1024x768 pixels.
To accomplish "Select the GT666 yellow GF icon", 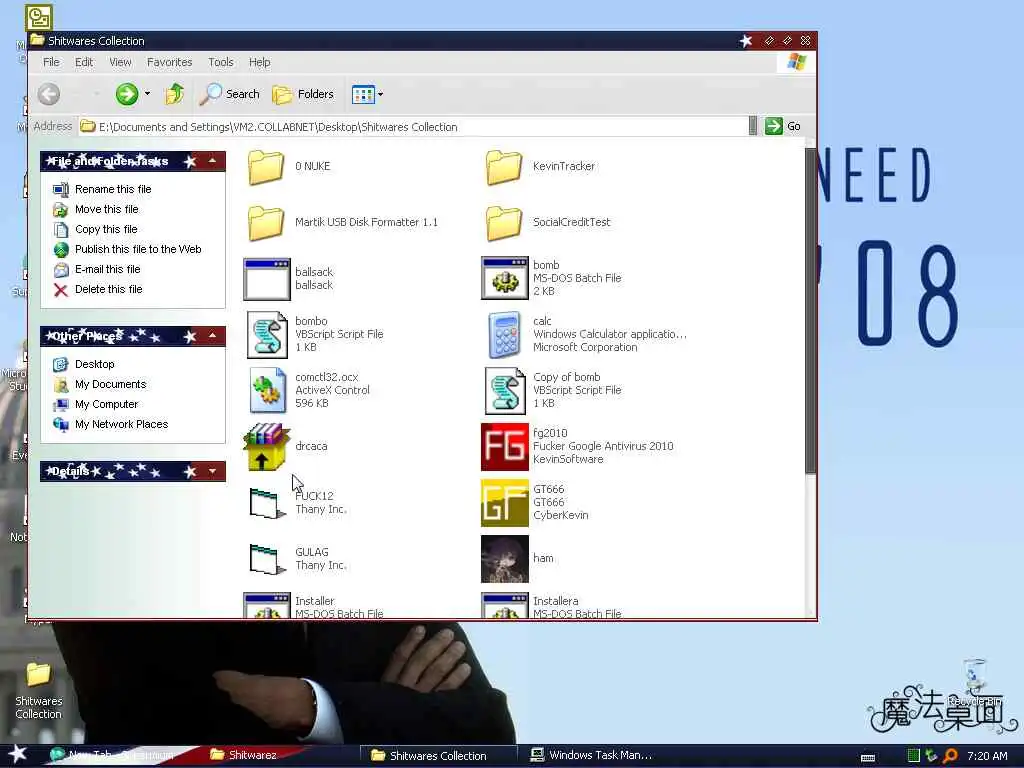I will click(505, 503).
